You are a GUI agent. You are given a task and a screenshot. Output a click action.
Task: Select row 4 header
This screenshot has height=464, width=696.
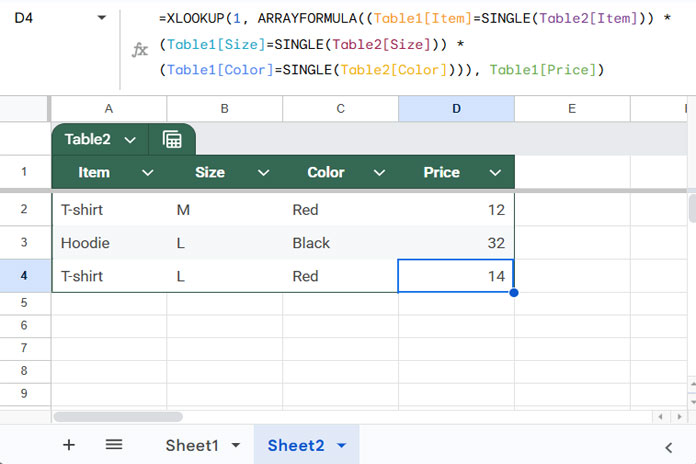click(24, 276)
